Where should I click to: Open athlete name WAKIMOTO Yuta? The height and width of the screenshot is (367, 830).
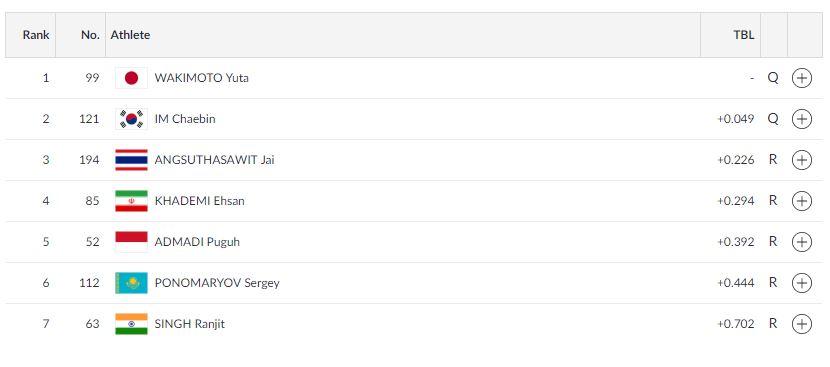pyautogui.click(x=202, y=78)
